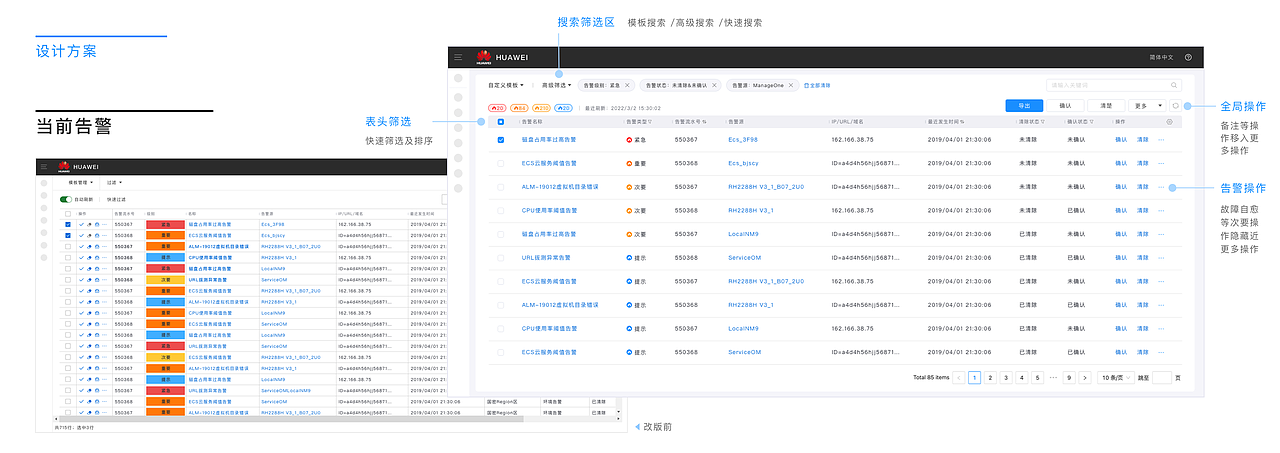
Task: Remove 告警源: ManageOne filter chip
Action: (x=791, y=85)
